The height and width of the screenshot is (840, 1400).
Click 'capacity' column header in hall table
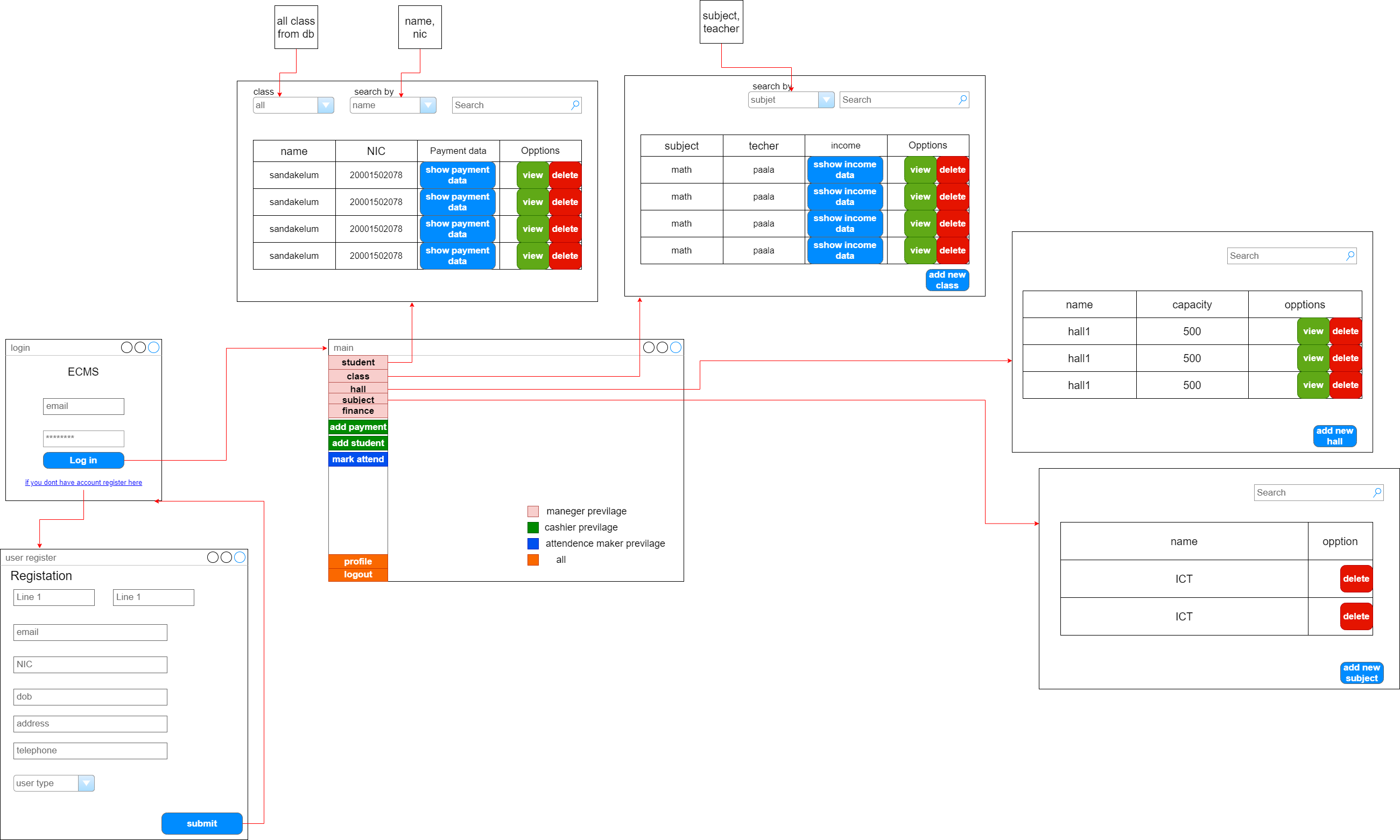click(1192, 305)
